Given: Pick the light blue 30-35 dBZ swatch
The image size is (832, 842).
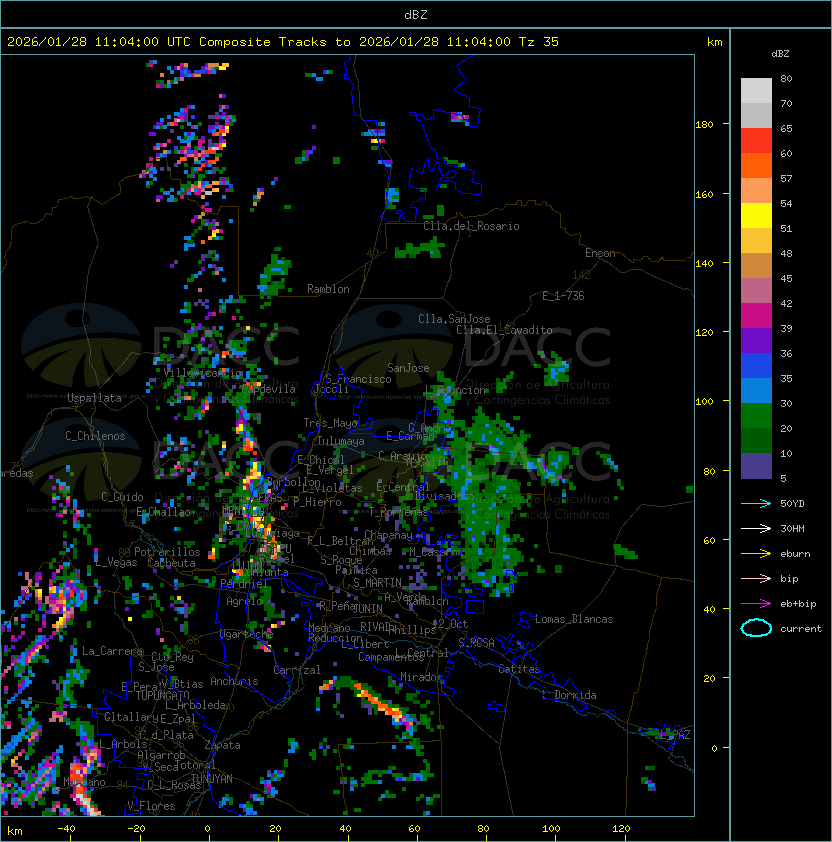Looking at the screenshot, I should [756, 390].
